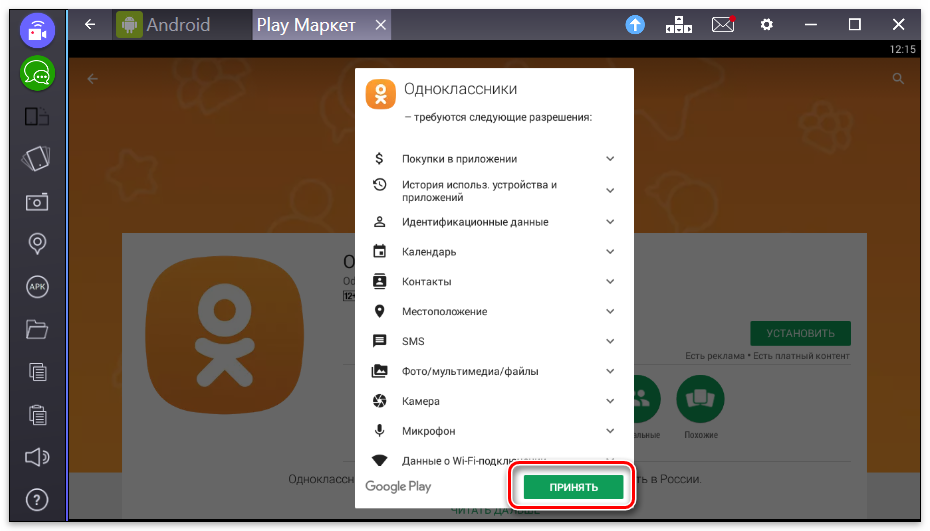The image size is (930, 531).
Task: Click the SMS permission label
Action: click(413, 342)
